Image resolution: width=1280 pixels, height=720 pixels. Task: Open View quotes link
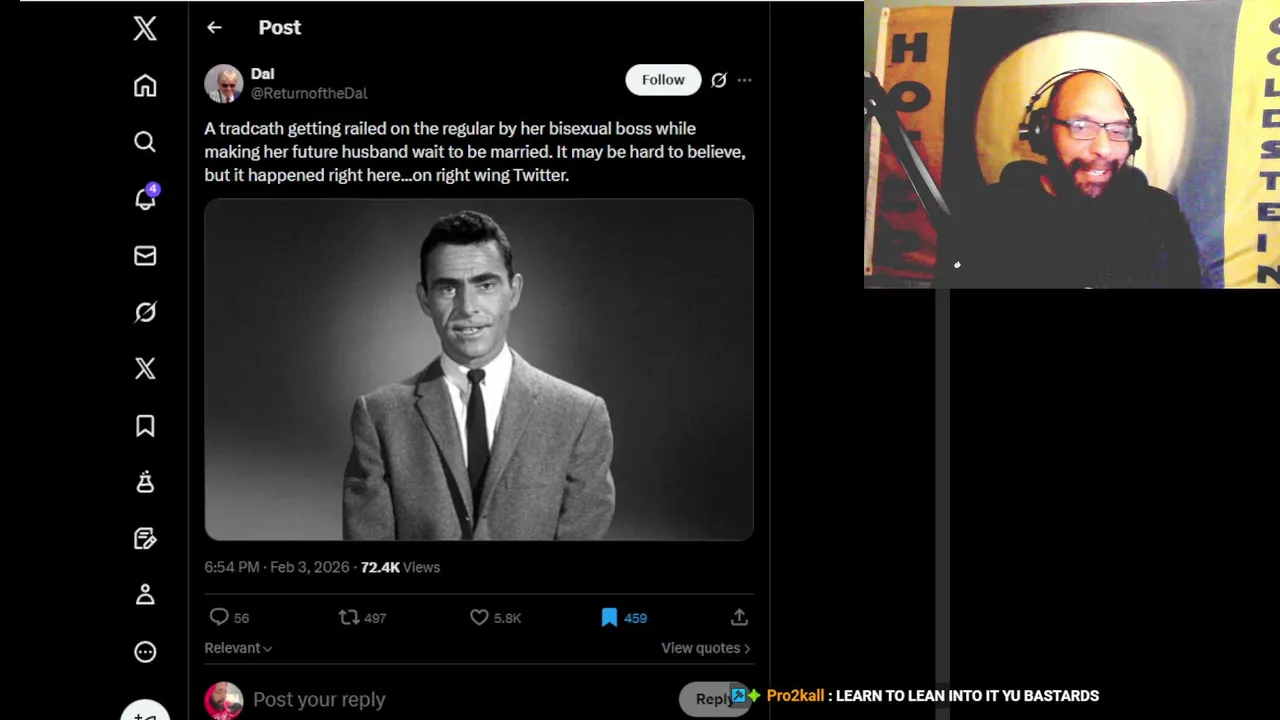pos(705,648)
